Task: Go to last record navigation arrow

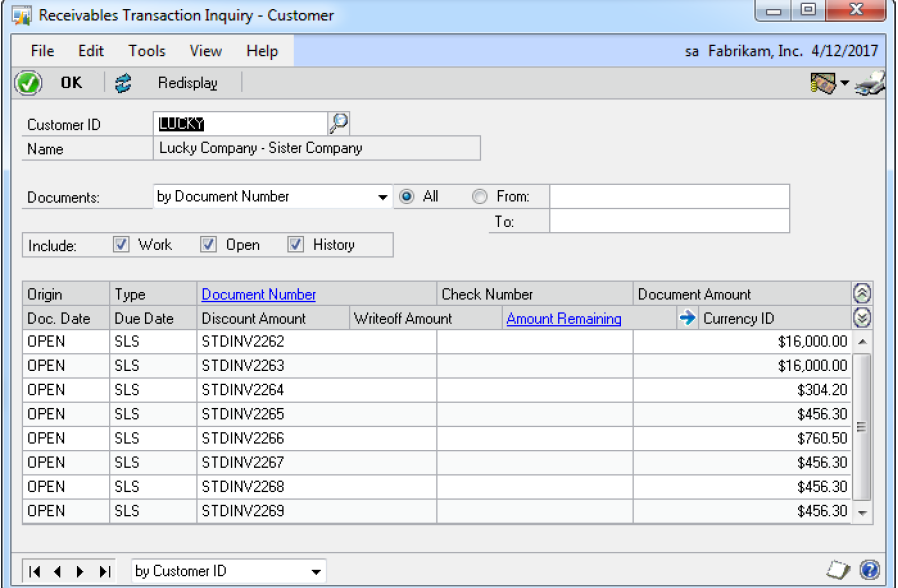Action: coord(104,572)
